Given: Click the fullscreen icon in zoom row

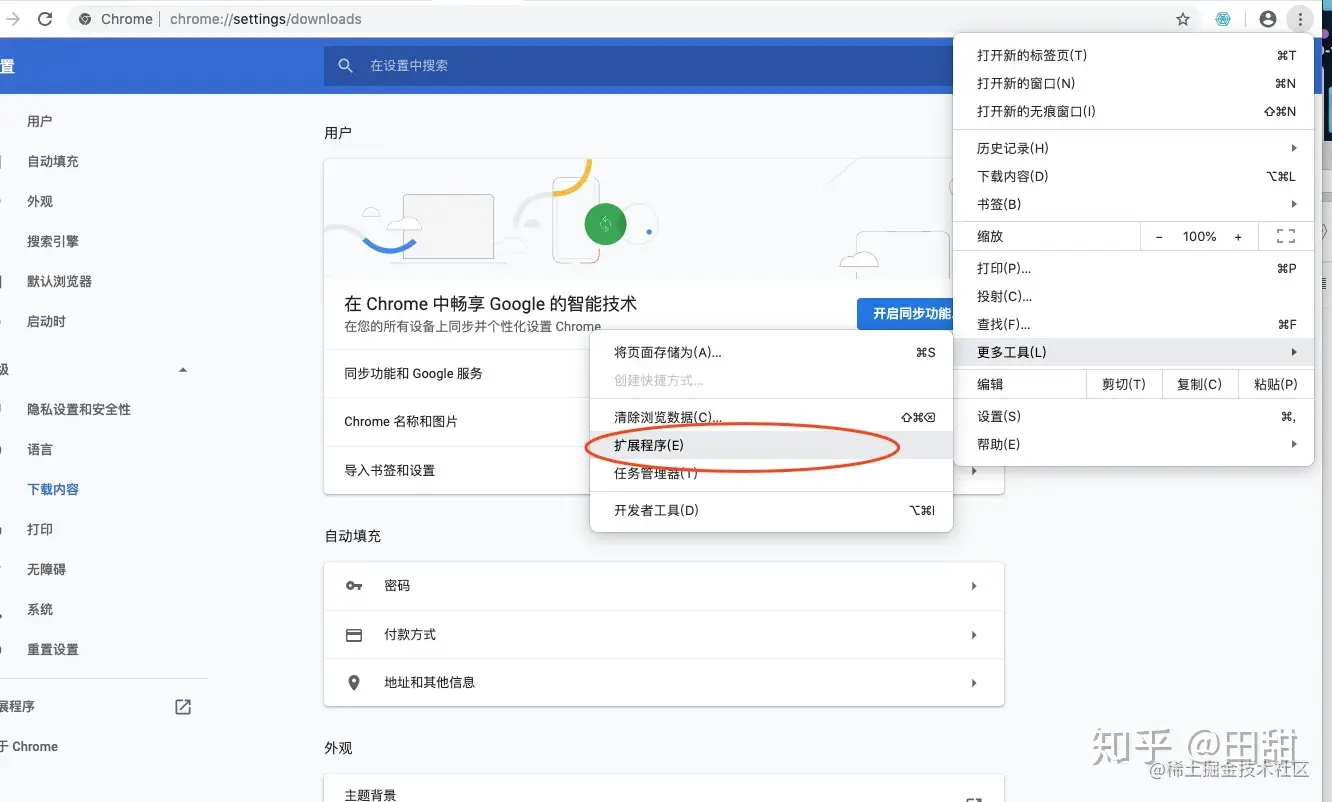Looking at the screenshot, I should tap(1286, 237).
